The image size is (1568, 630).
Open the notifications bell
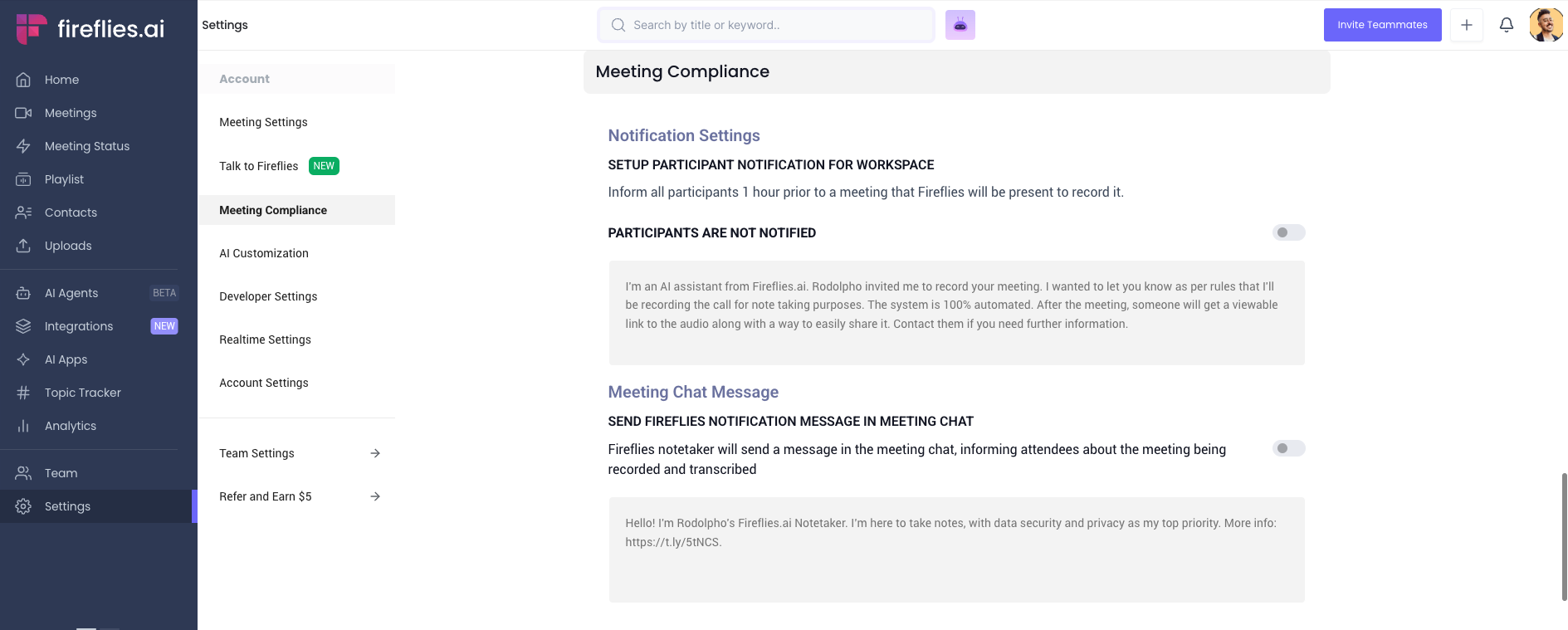pyautogui.click(x=1506, y=25)
